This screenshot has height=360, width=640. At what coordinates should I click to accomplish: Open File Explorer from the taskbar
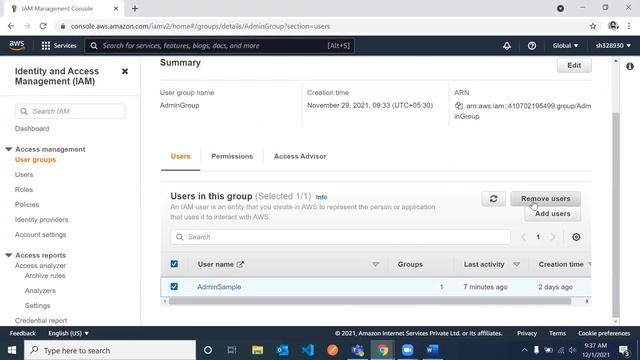pos(257,350)
